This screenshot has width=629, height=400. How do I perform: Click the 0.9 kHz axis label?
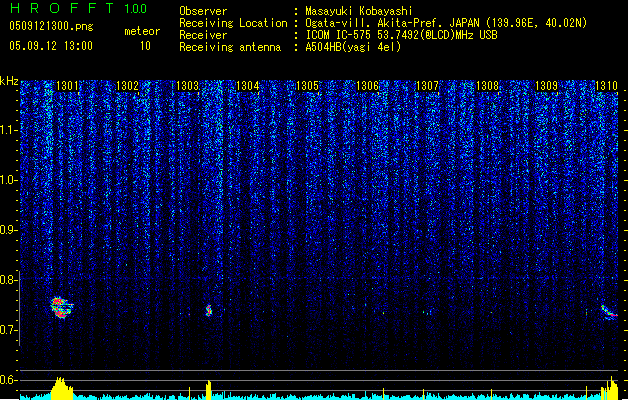click(8, 230)
